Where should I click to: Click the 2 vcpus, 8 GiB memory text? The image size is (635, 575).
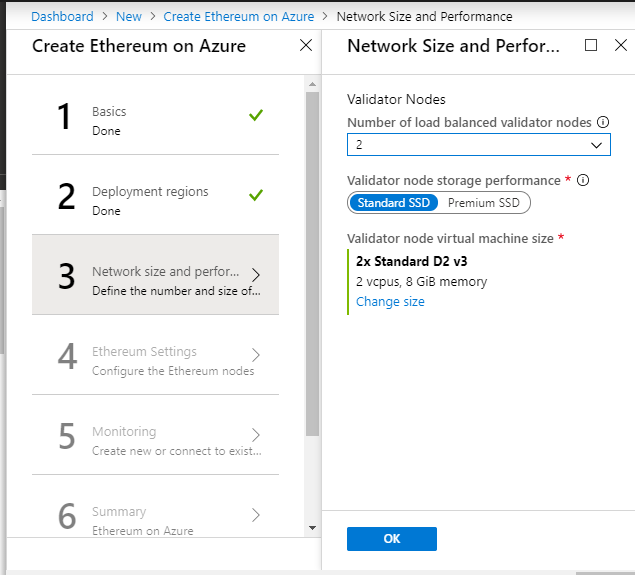[421, 281]
